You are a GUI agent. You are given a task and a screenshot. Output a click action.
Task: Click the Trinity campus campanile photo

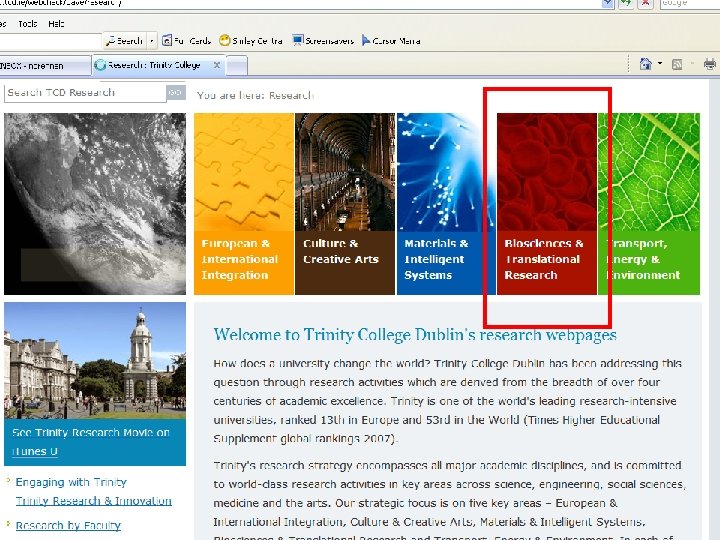pos(95,360)
